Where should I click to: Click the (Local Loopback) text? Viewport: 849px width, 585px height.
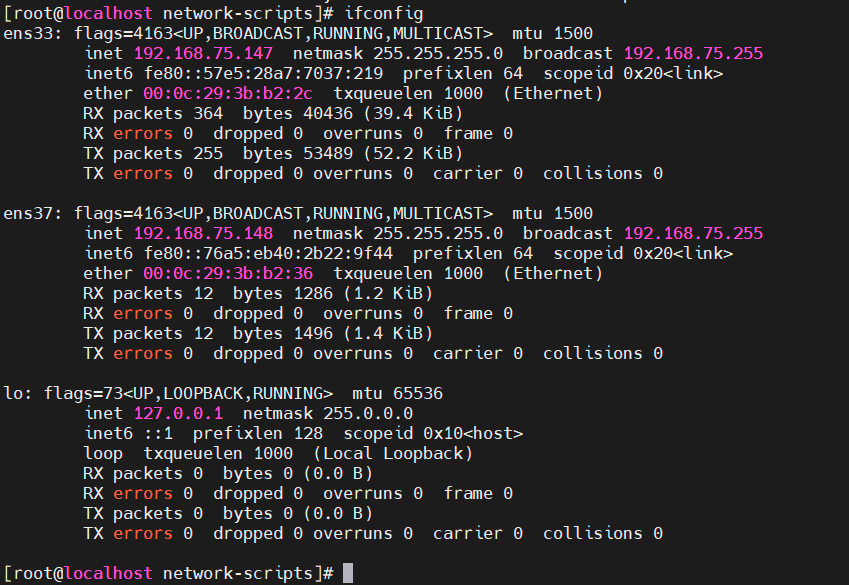pos(393,453)
